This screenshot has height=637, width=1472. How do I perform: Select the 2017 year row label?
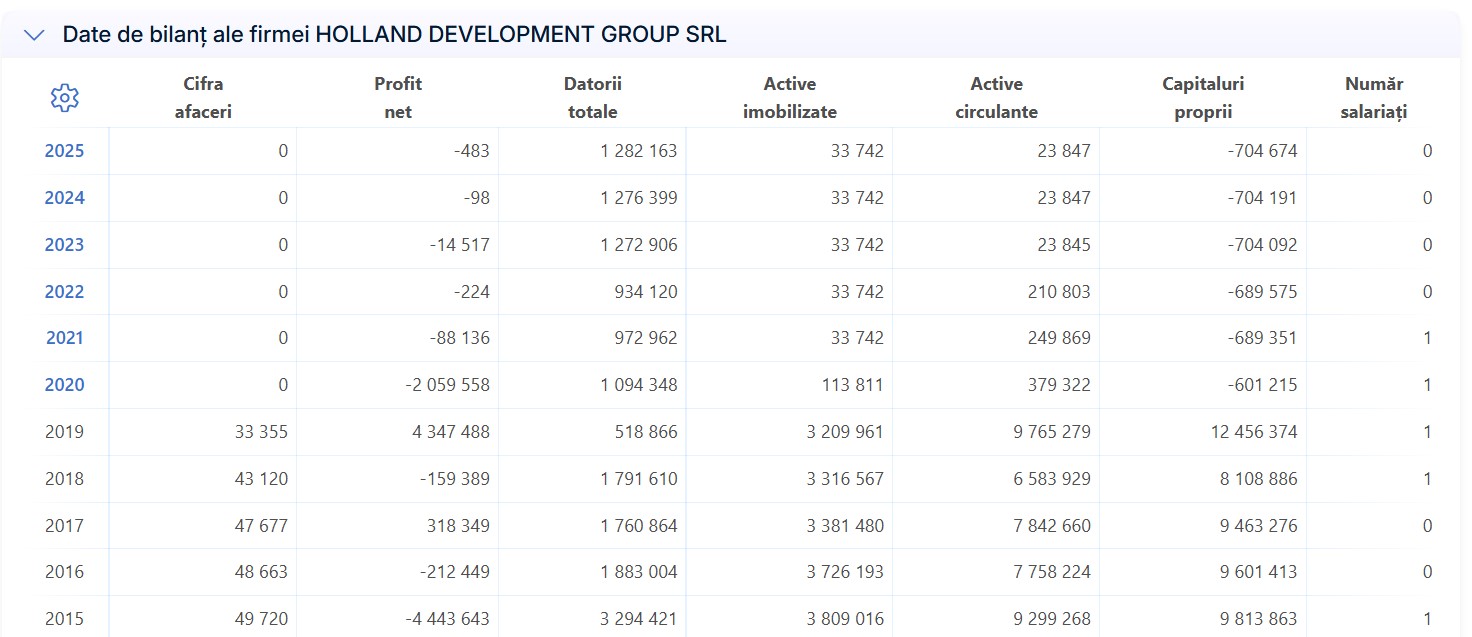(x=65, y=526)
